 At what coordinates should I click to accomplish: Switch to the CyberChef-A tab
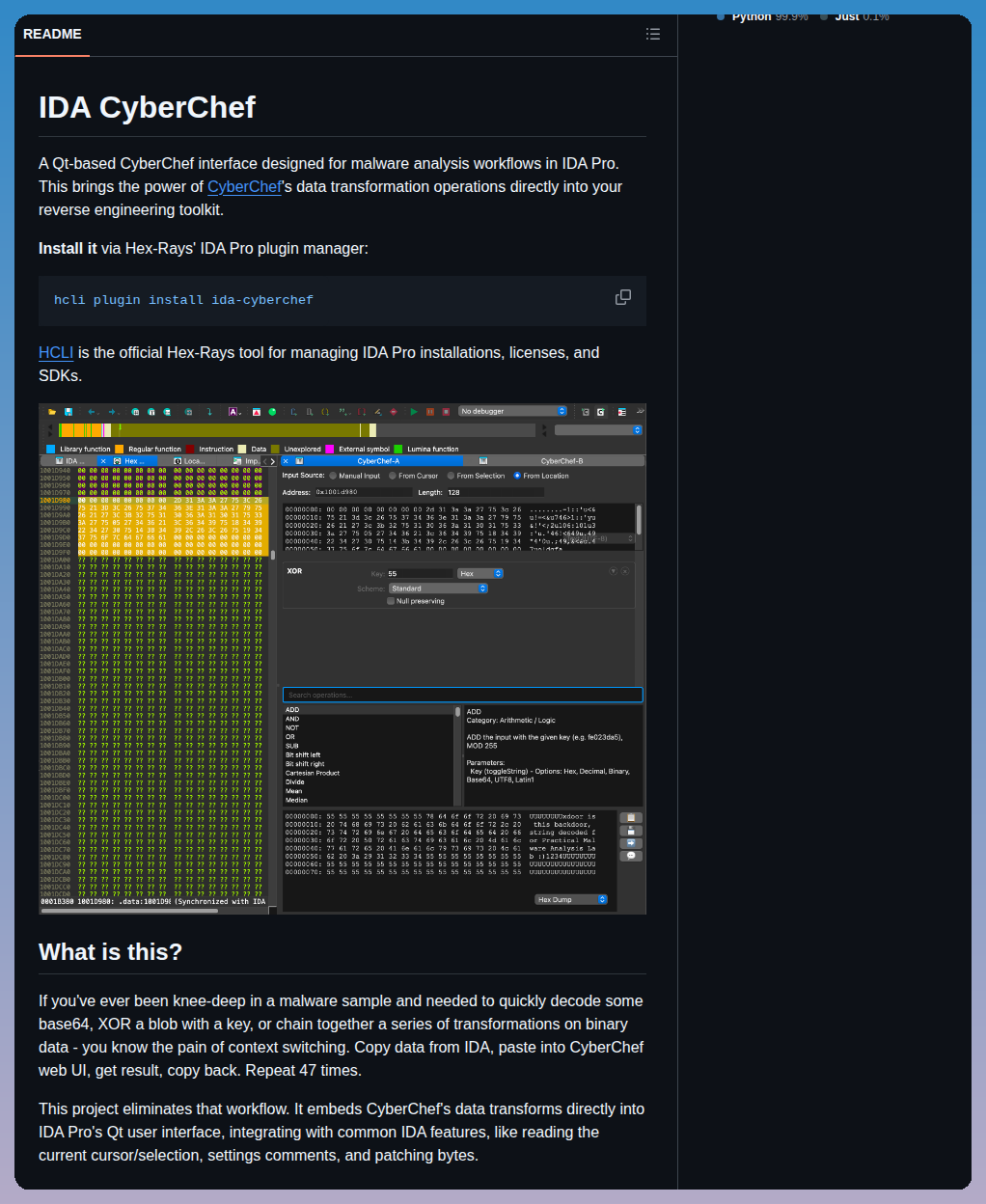click(x=371, y=461)
